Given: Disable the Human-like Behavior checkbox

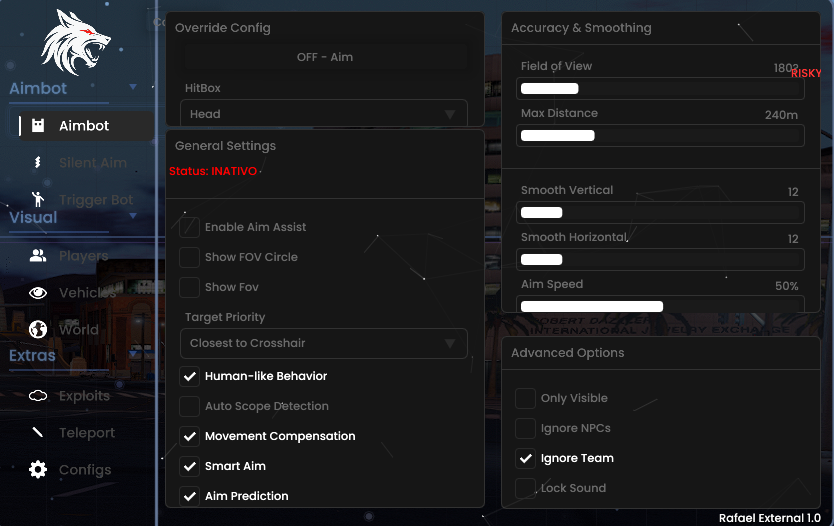Looking at the screenshot, I should [189, 376].
